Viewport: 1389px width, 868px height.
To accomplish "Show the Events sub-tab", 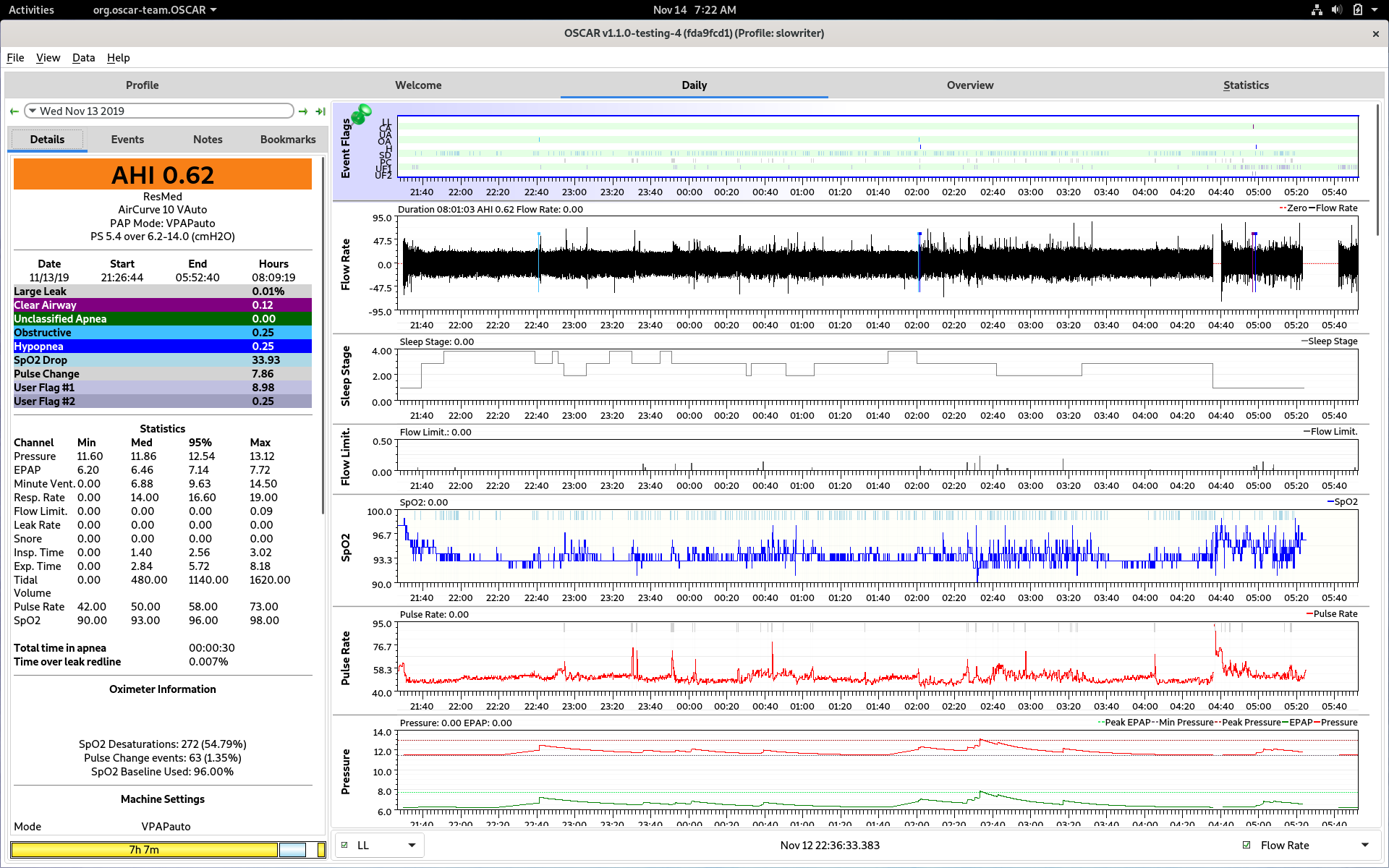I will tap(127, 140).
